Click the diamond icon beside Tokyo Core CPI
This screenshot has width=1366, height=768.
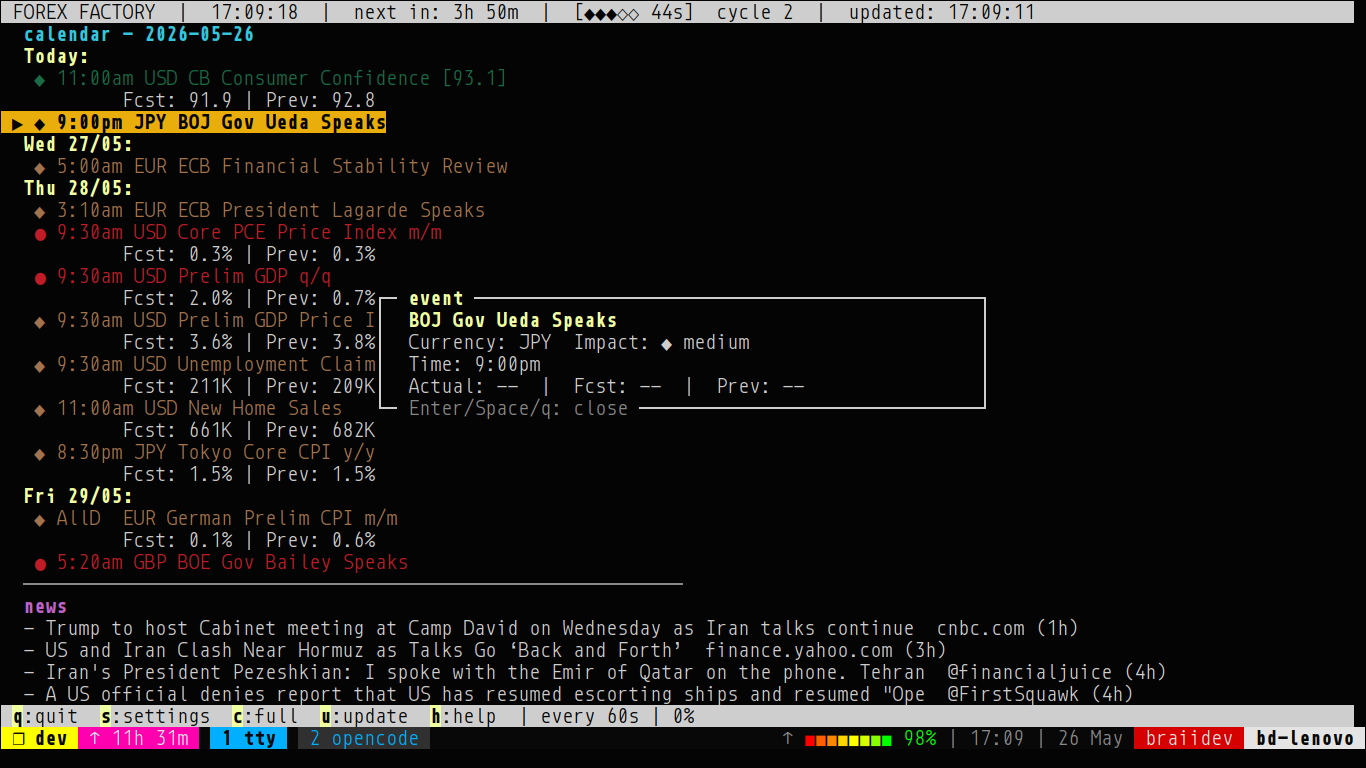[x=40, y=453]
